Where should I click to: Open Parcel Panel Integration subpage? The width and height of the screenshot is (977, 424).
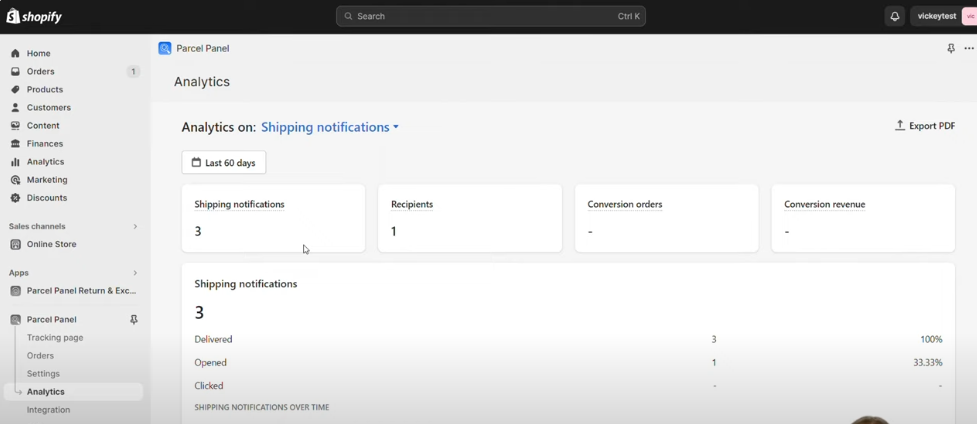coord(48,410)
